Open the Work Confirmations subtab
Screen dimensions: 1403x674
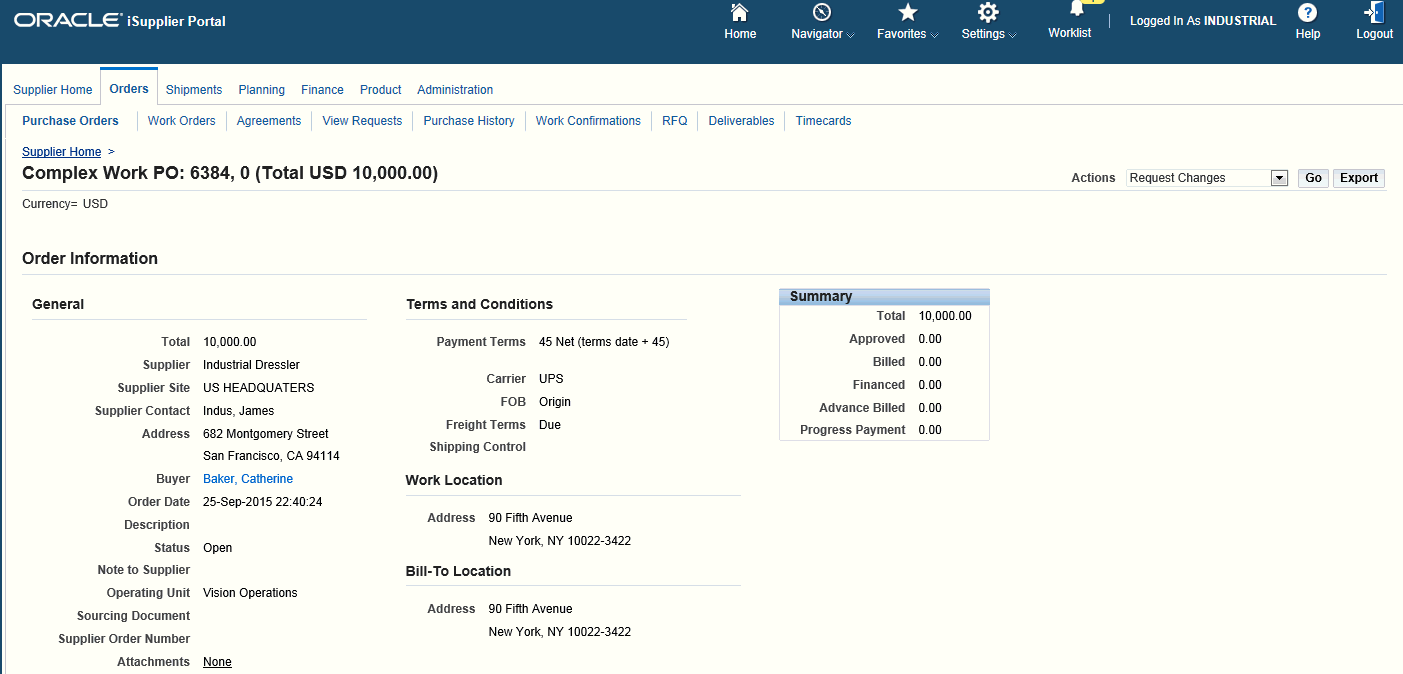pyautogui.click(x=588, y=121)
